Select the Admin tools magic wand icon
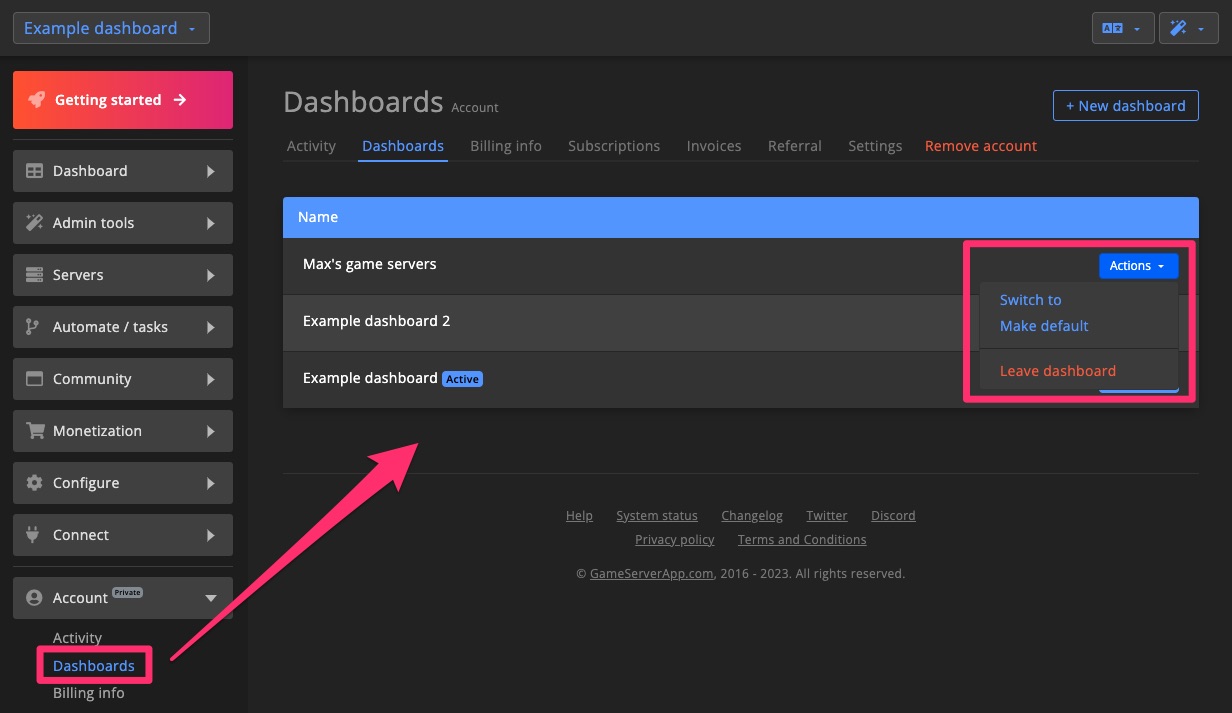The height and width of the screenshot is (713, 1232). 33,223
